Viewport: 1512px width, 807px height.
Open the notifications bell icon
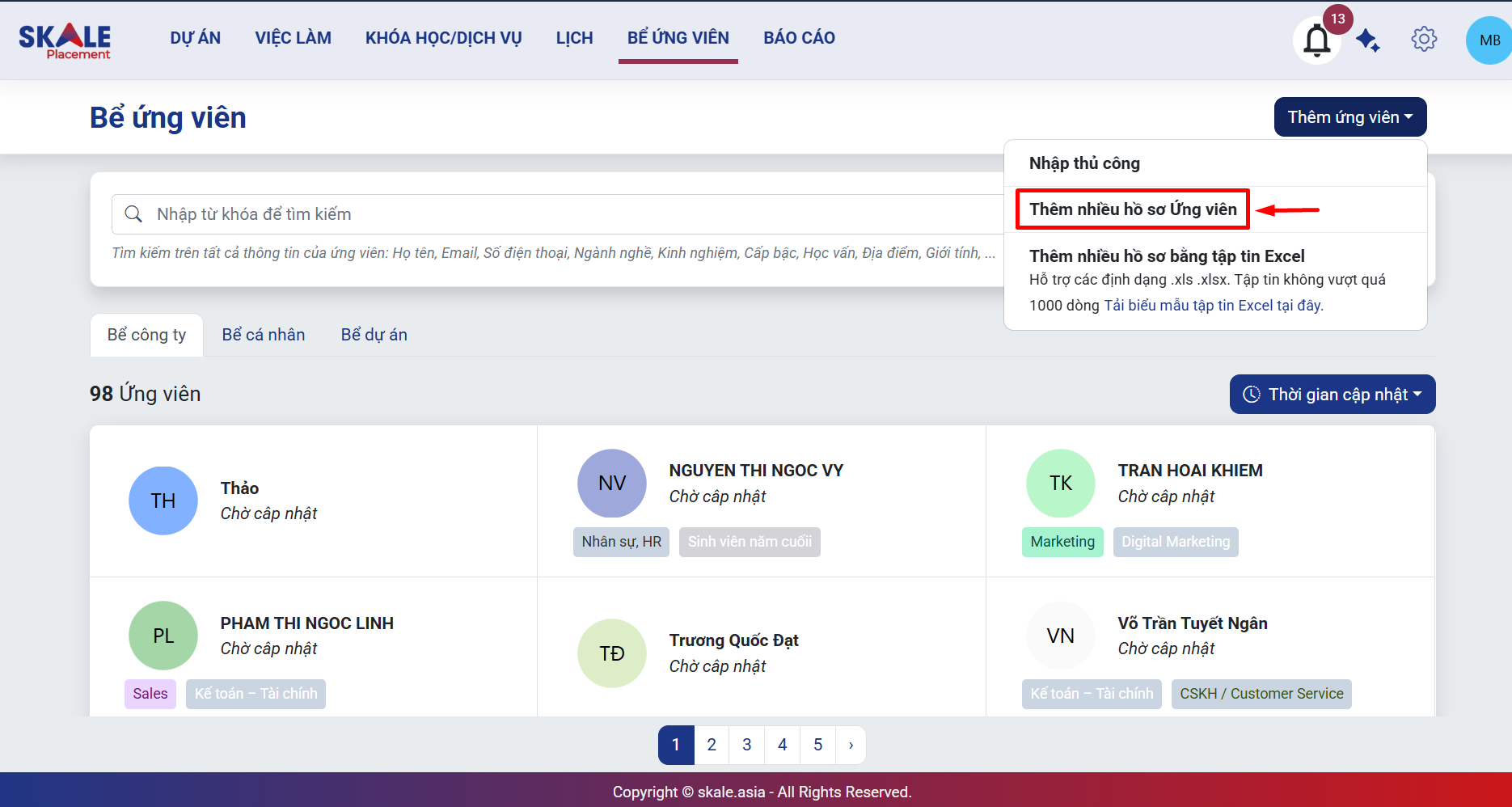click(x=1316, y=40)
